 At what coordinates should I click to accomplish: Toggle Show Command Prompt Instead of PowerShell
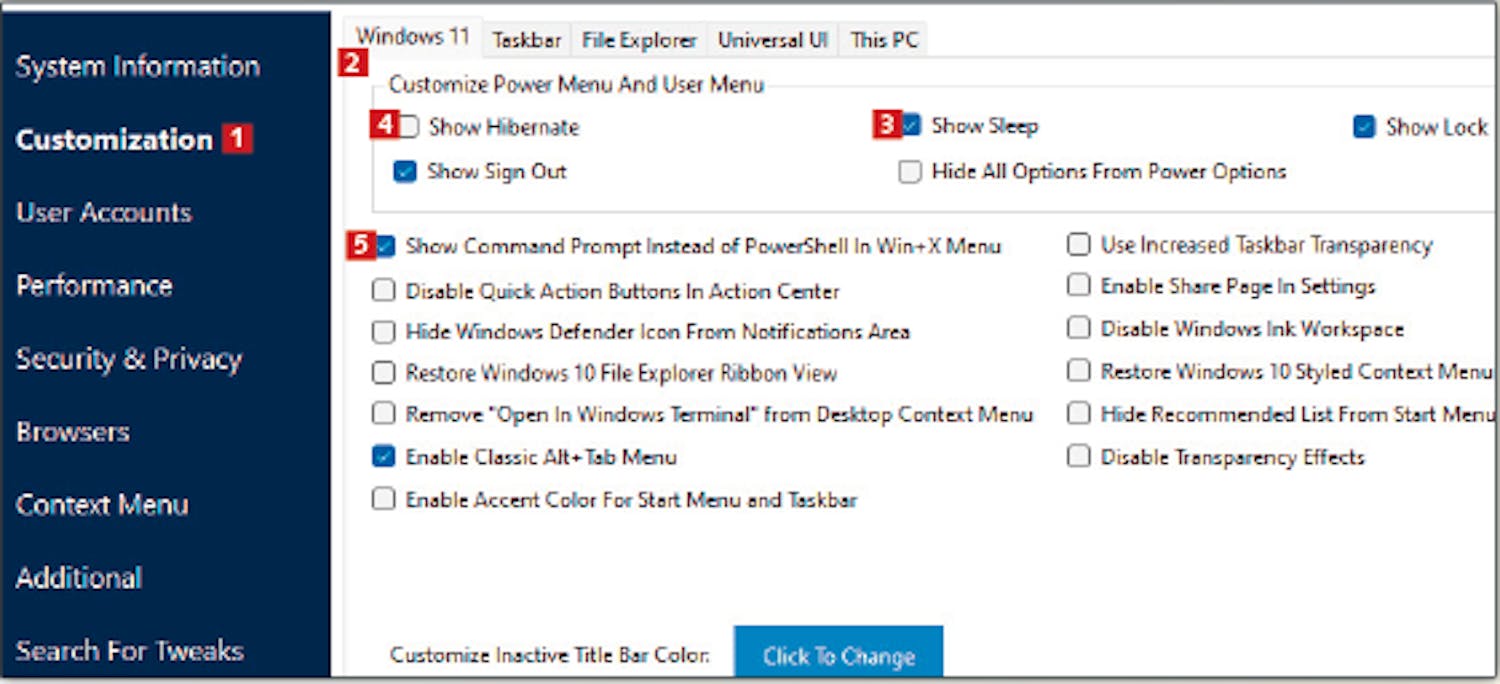(386, 246)
